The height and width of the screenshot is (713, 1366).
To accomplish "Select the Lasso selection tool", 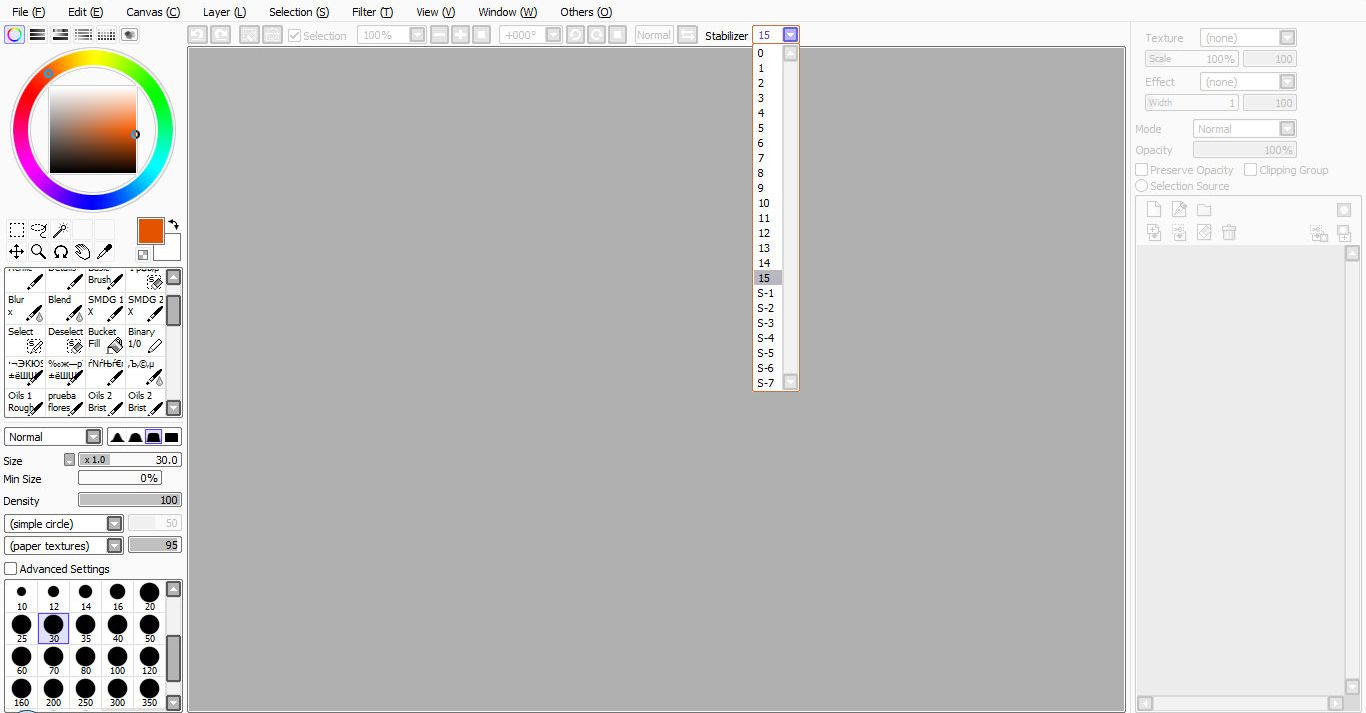I will click(x=39, y=230).
